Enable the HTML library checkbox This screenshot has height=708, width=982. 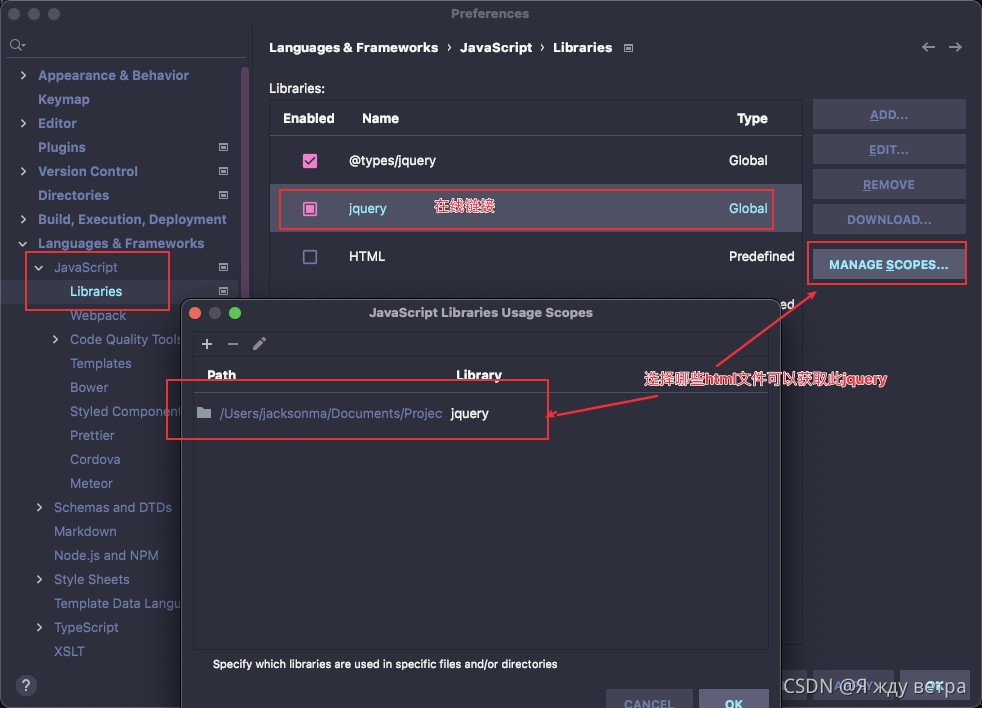tap(310, 257)
